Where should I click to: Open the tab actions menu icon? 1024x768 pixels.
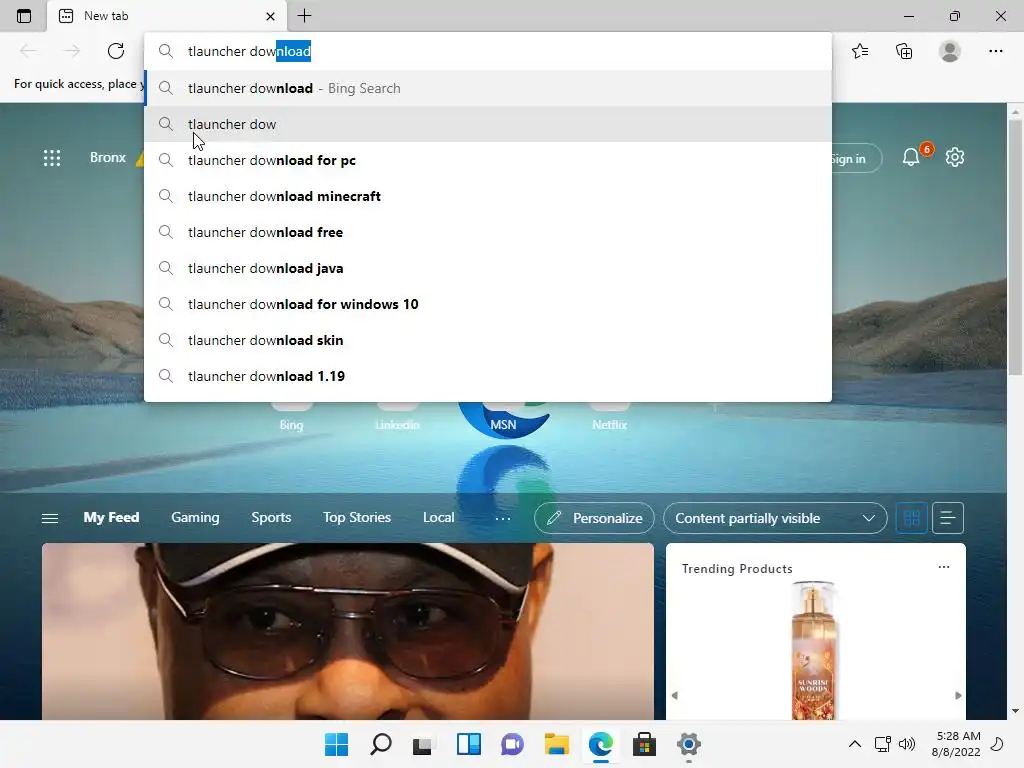(24, 16)
